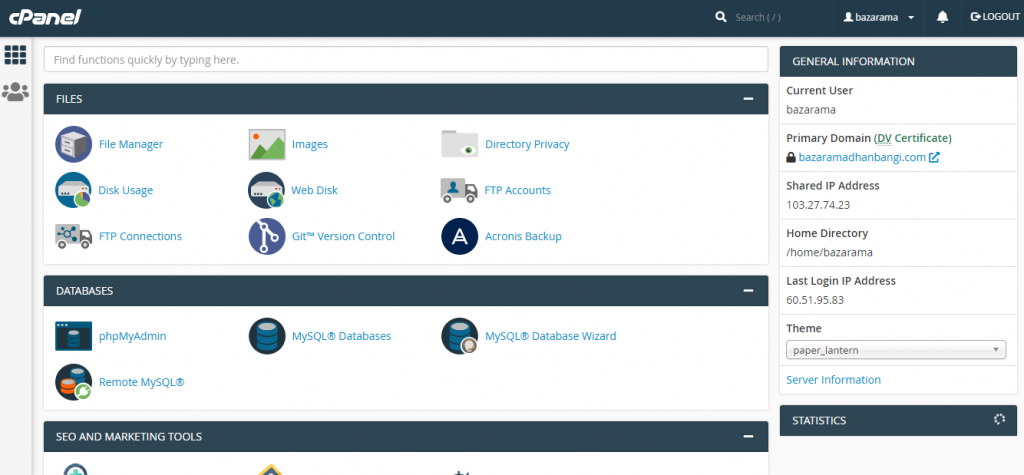Open the MySQL Databases icon
The height and width of the screenshot is (475, 1024).
(267, 336)
